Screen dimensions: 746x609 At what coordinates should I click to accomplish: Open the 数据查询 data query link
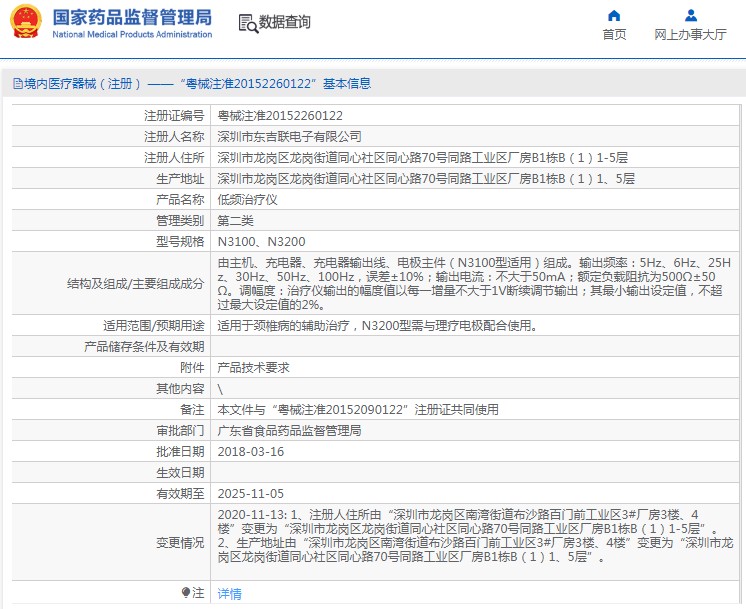(x=285, y=22)
